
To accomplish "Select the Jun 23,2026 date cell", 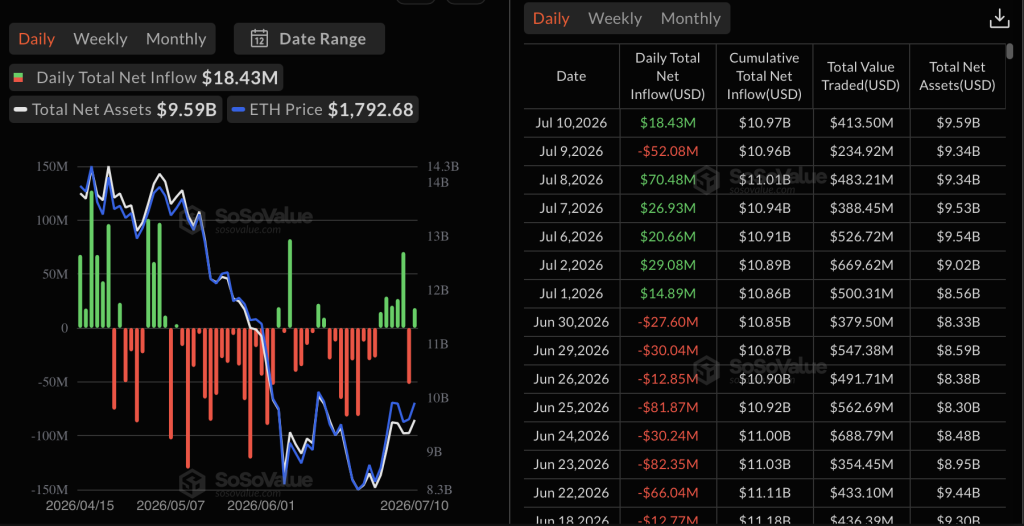I will point(571,464).
